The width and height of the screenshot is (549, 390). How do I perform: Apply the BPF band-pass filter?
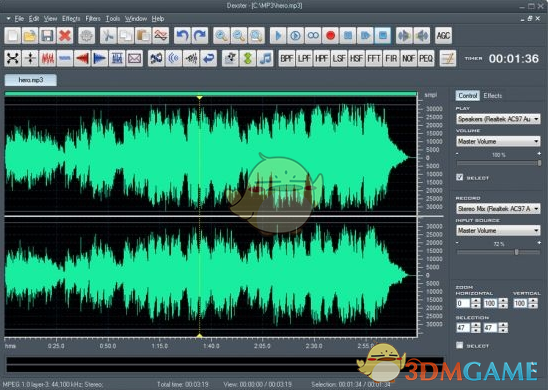(286, 58)
